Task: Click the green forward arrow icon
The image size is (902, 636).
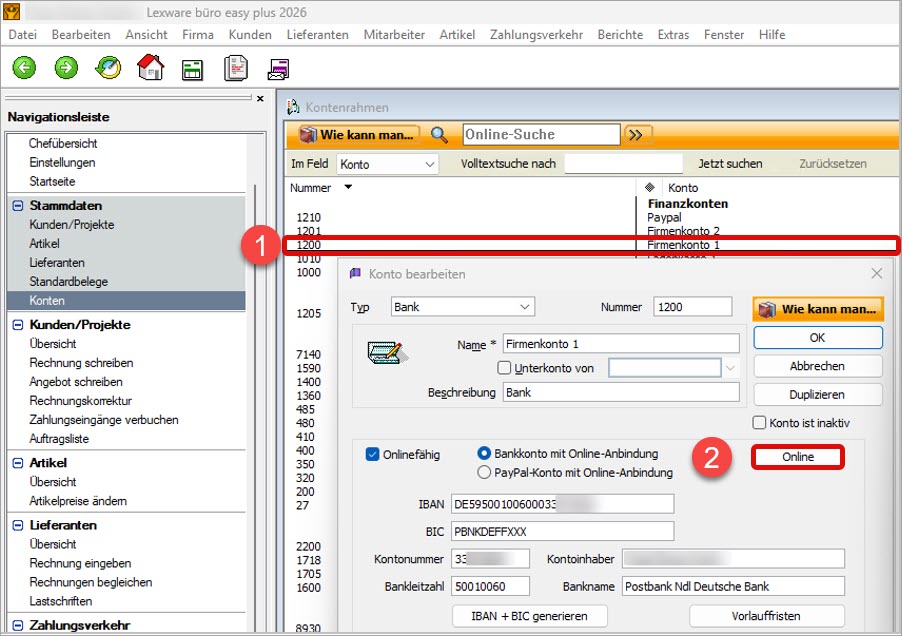Action: click(x=66, y=68)
